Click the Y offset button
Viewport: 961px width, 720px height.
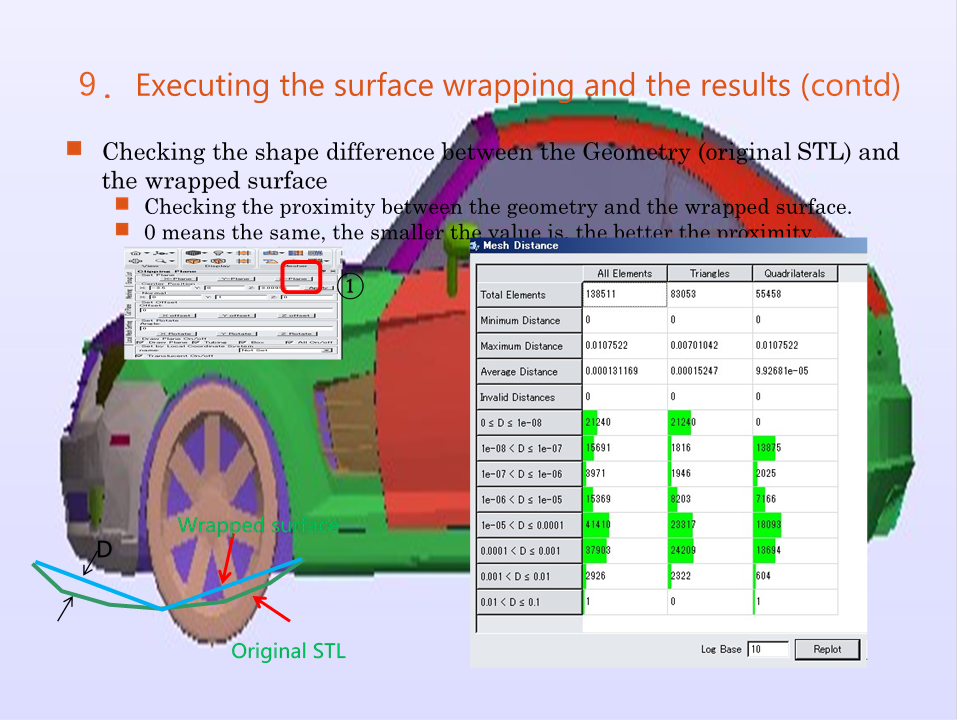237,315
